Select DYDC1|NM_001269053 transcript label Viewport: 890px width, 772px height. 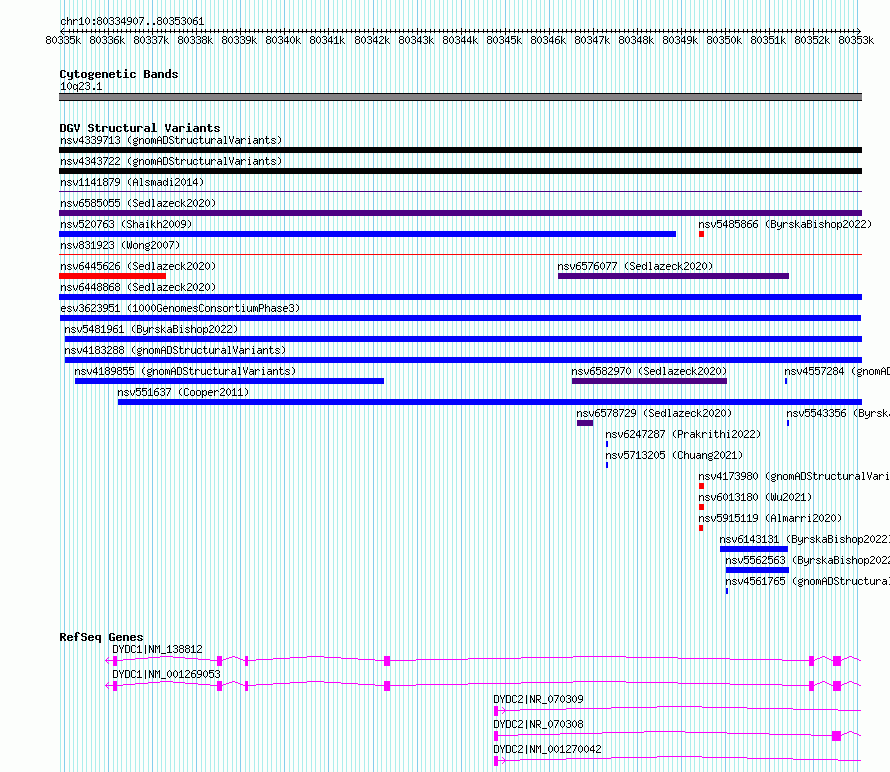[166, 674]
